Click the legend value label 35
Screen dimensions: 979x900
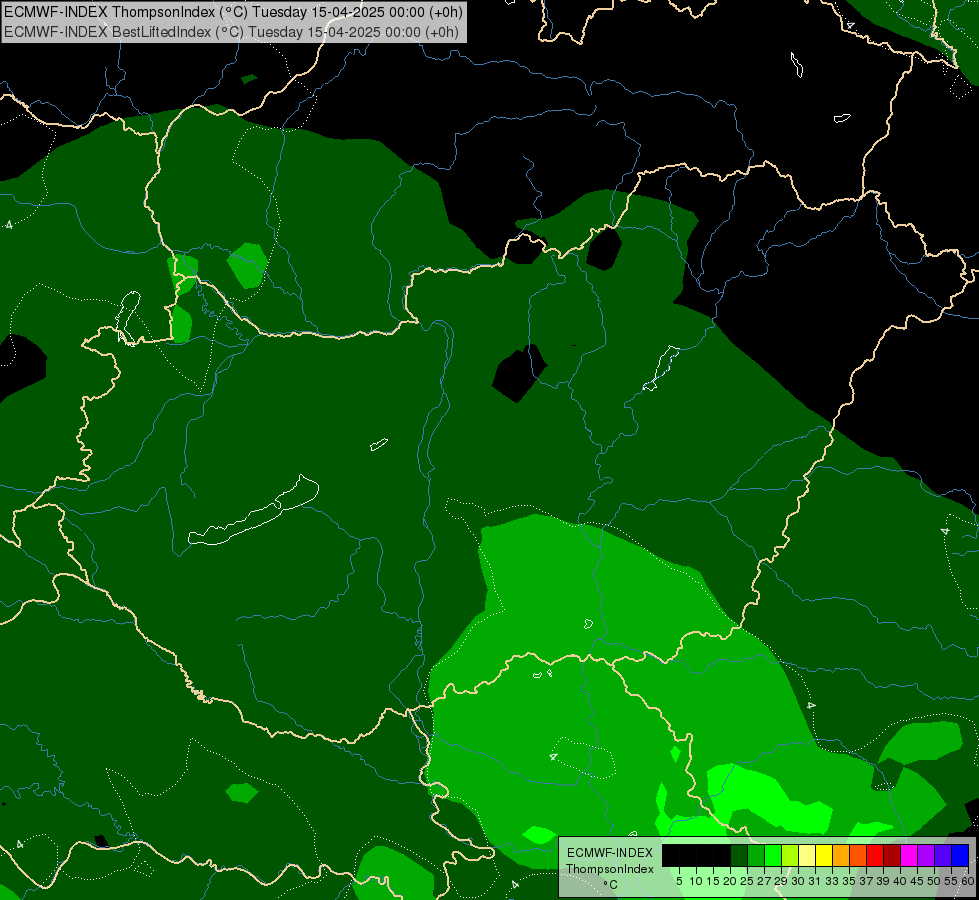(x=849, y=881)
